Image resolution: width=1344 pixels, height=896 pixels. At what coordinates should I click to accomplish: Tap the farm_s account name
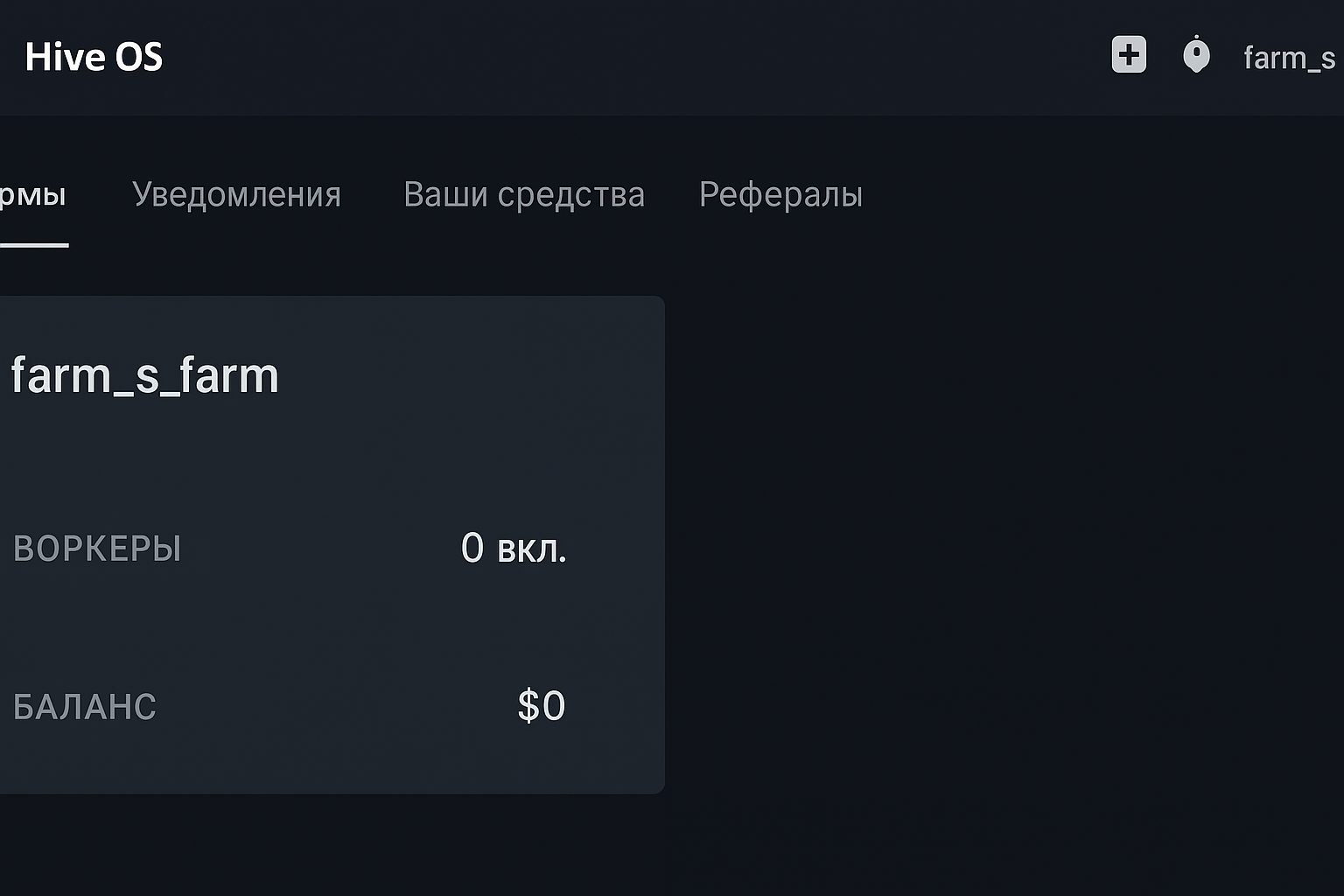(x=1290, y=56)
